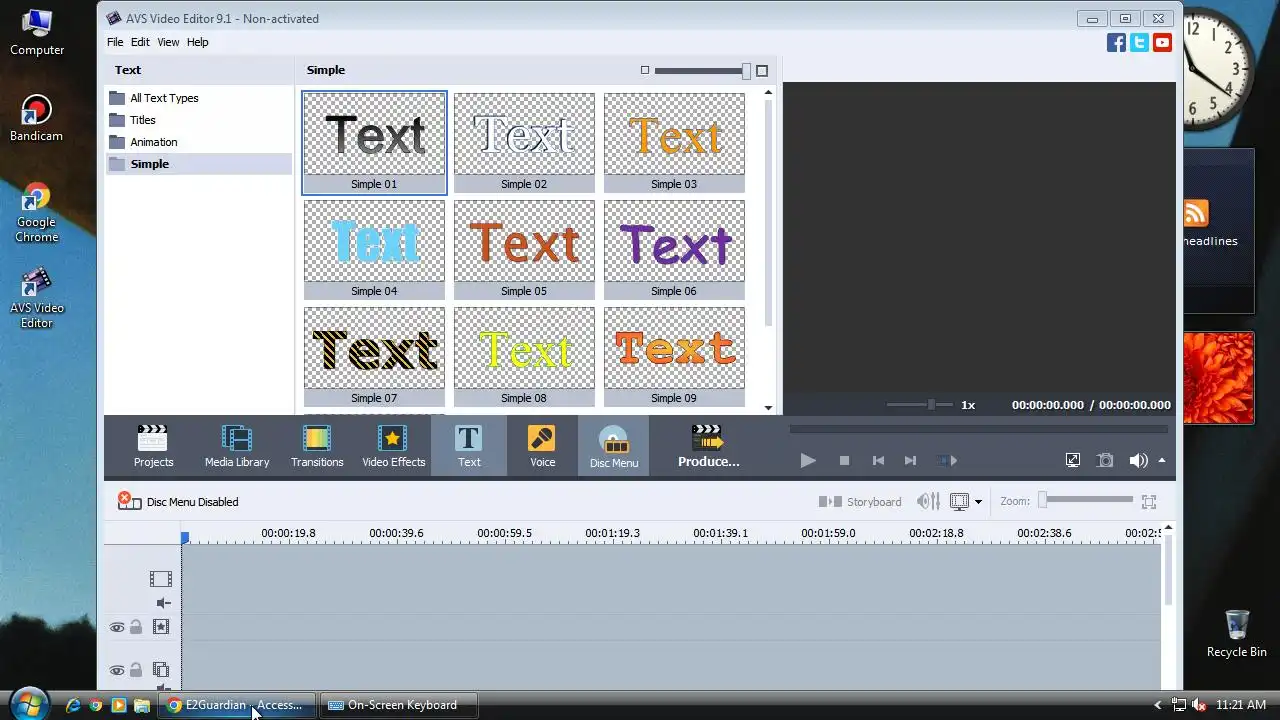Adjust the timeline Zoom slider
Screen dimensions: 1280x720
coord(1086,500)
